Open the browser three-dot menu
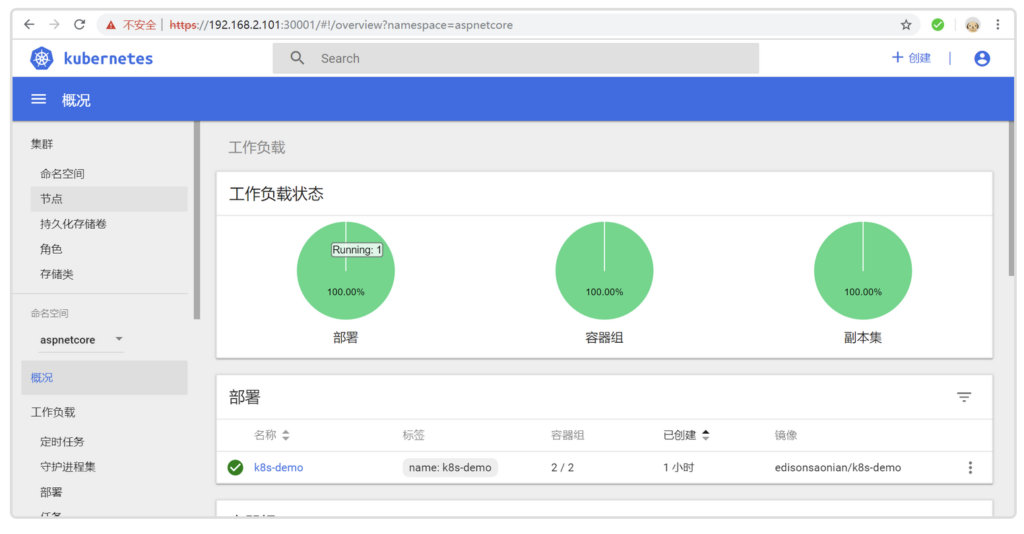The image size is (1024, 534). click(998, 25)
